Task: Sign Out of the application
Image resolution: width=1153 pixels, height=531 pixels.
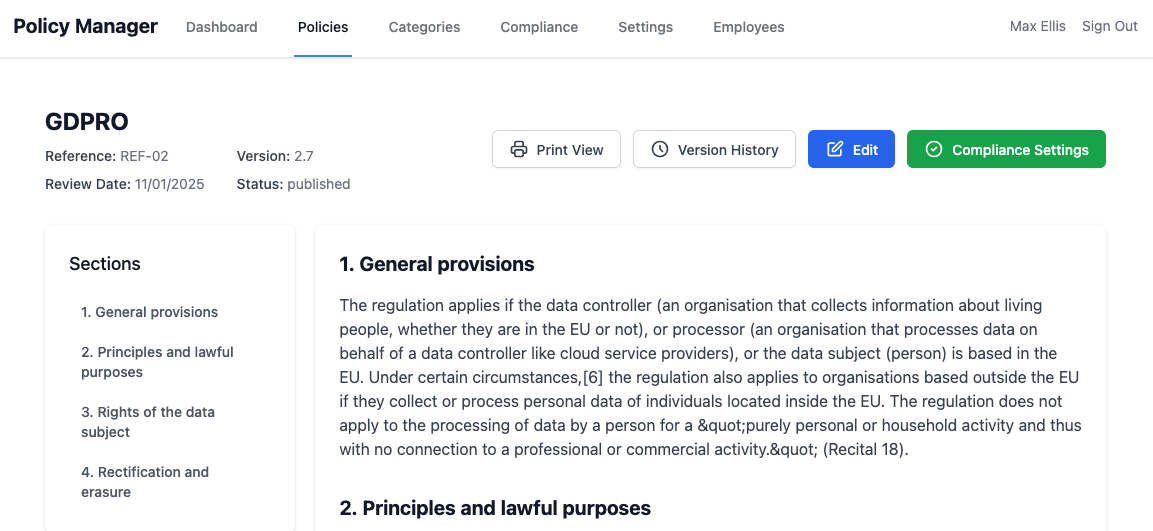Action: tap(1109, 26)
